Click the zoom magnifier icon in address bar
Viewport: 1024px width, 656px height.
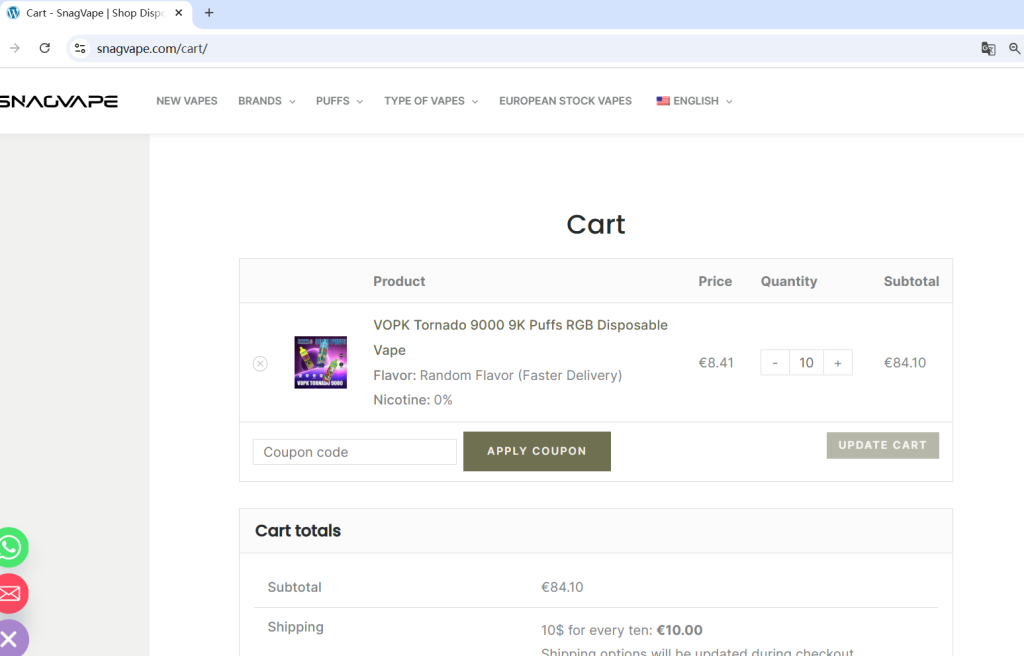1014,48
